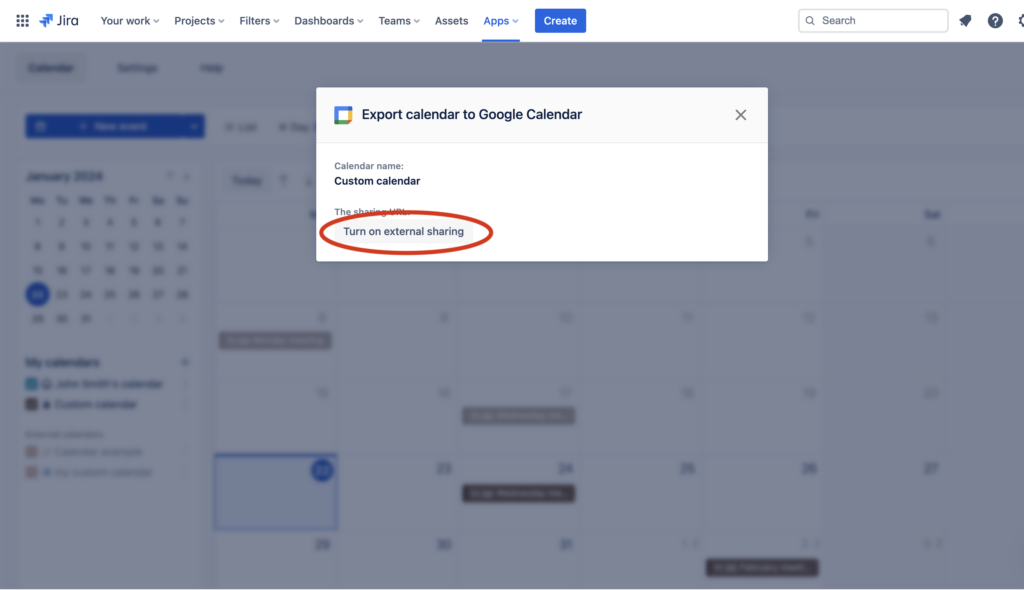The image size is (1024, 590).
Task: Expand the Your work dropdown
Action: click(130, 20)
